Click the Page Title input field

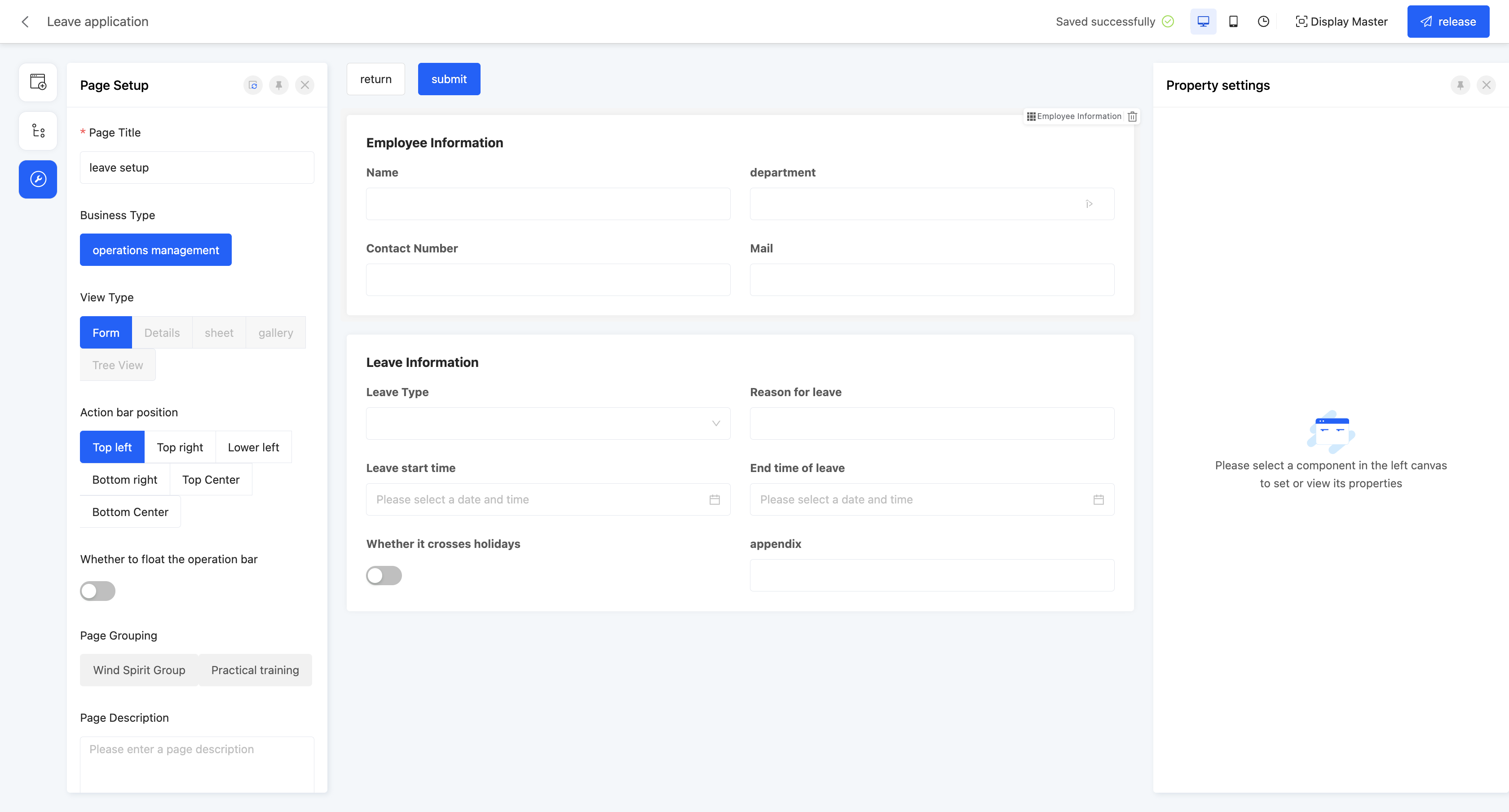tap(197, 168)
